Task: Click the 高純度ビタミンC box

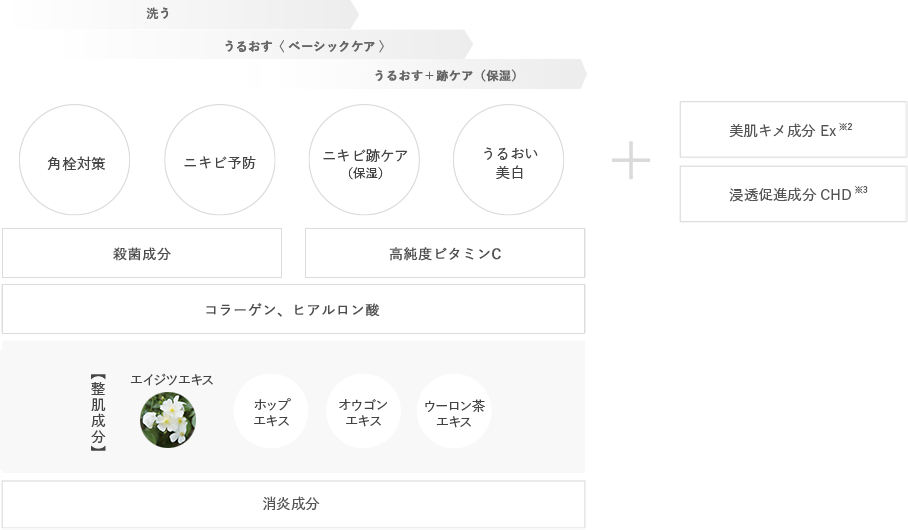Action: (x=445, y=253)
